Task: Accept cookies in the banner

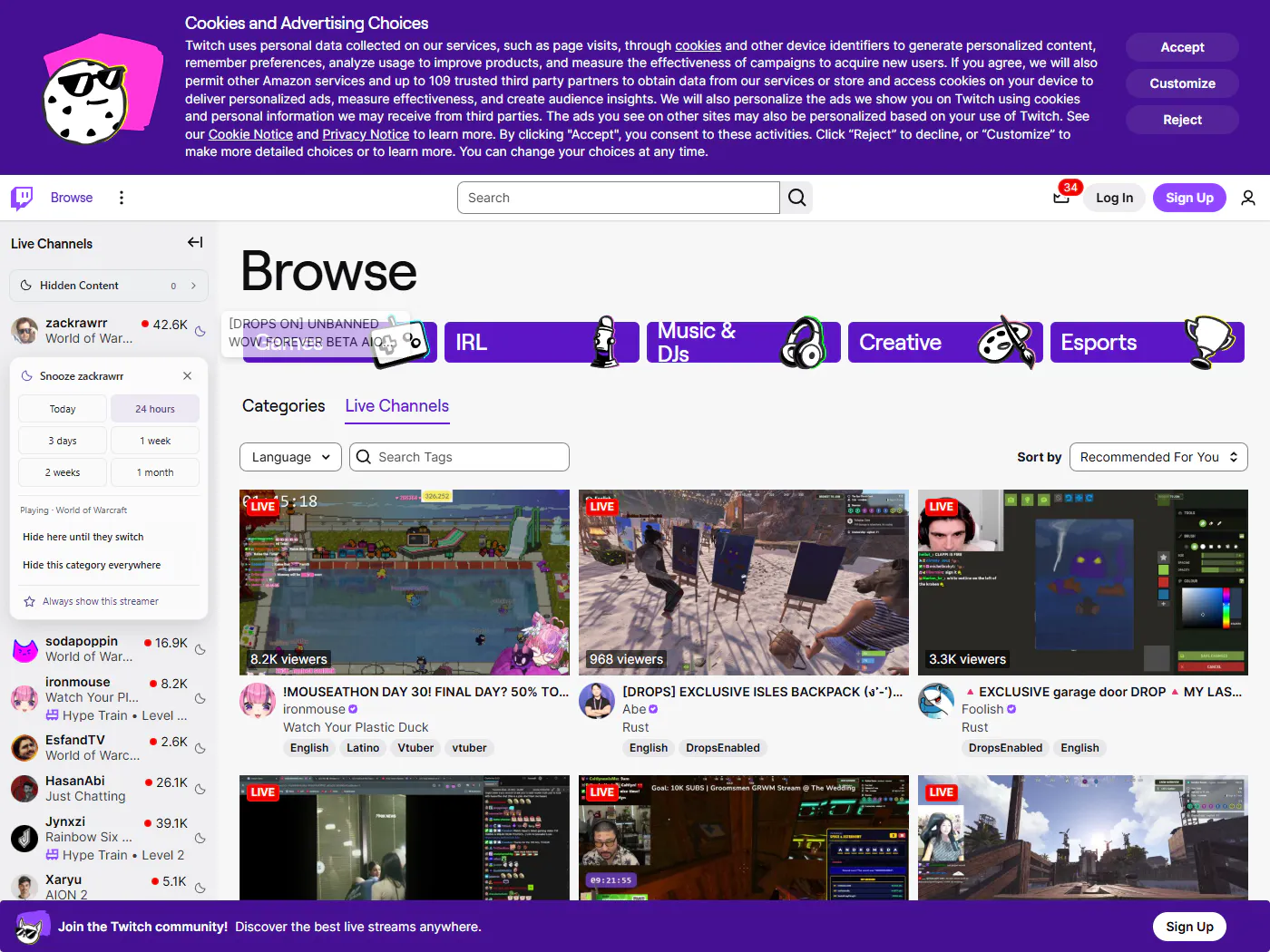Action: click(1182, 47)
